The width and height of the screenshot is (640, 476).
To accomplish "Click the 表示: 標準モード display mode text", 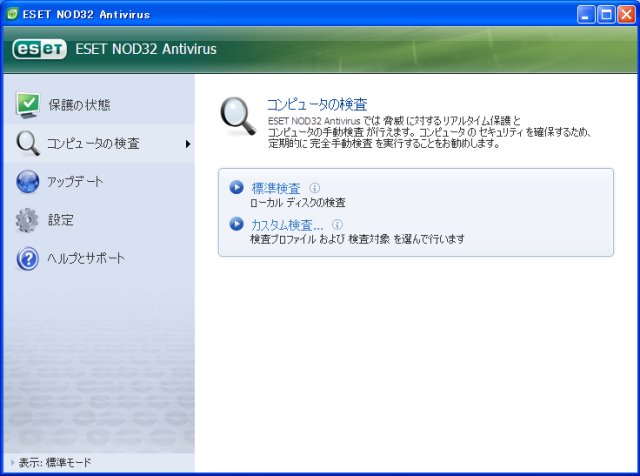I will [55, 463].
